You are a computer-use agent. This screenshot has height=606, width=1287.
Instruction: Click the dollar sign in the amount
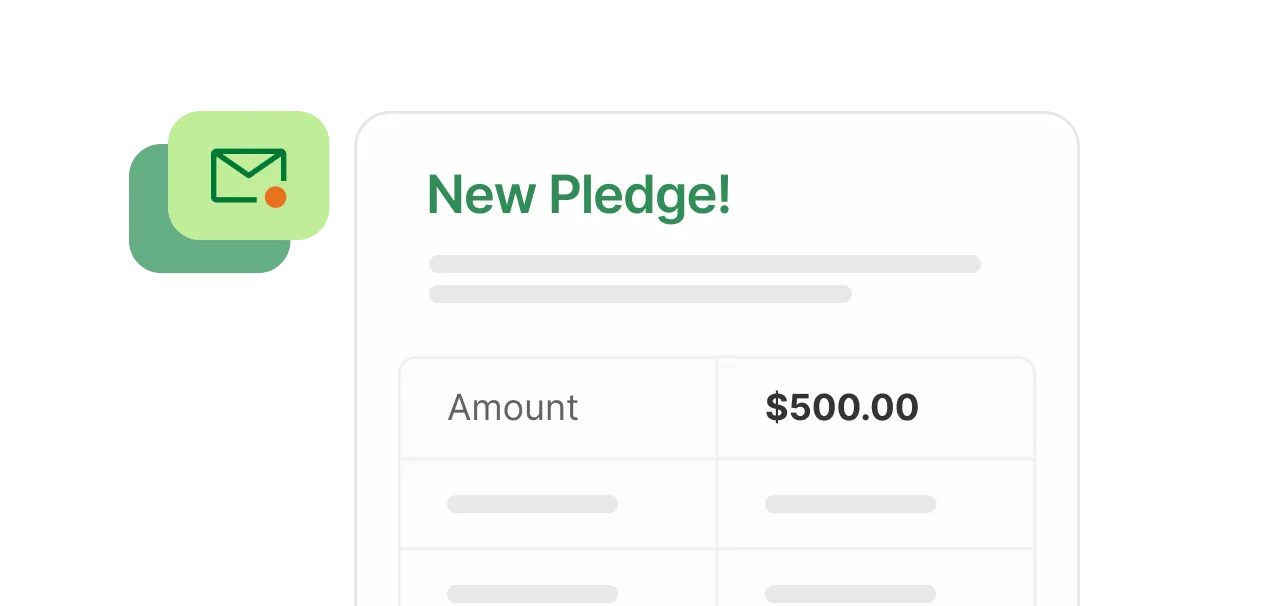pos(776,408)
